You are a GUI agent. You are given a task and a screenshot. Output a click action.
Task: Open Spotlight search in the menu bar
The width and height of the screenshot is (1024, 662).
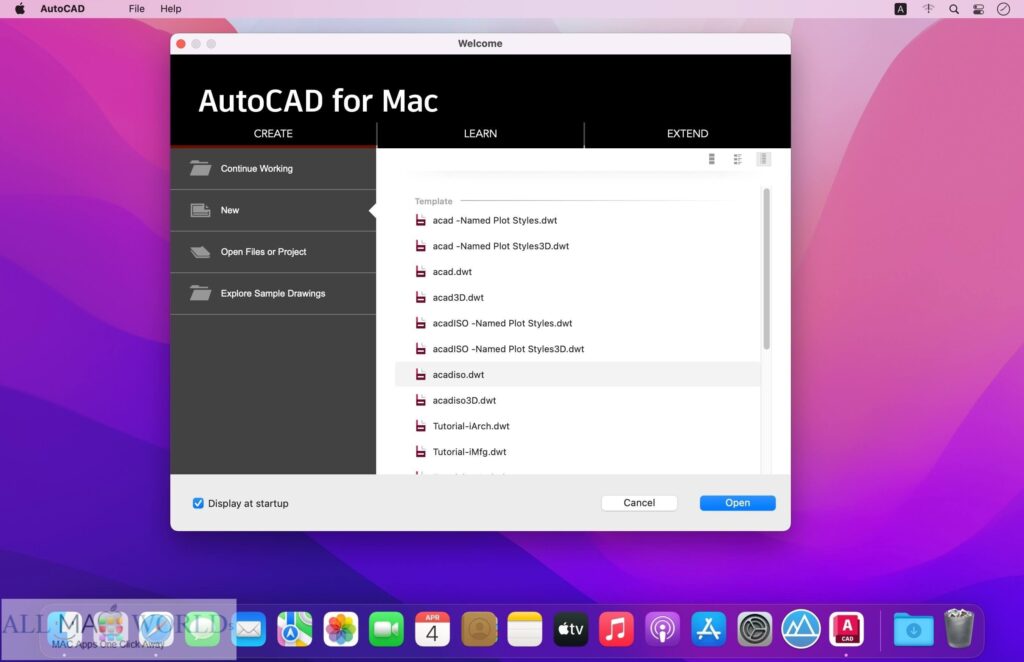tap(952, 9)
